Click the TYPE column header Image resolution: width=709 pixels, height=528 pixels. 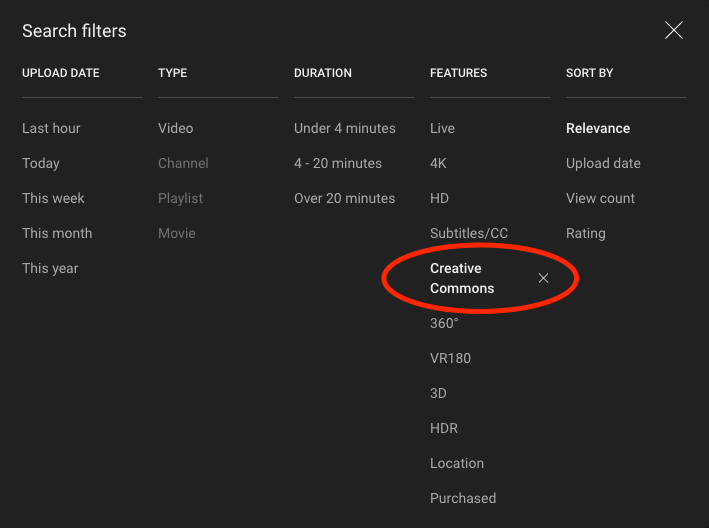[172, 73]
